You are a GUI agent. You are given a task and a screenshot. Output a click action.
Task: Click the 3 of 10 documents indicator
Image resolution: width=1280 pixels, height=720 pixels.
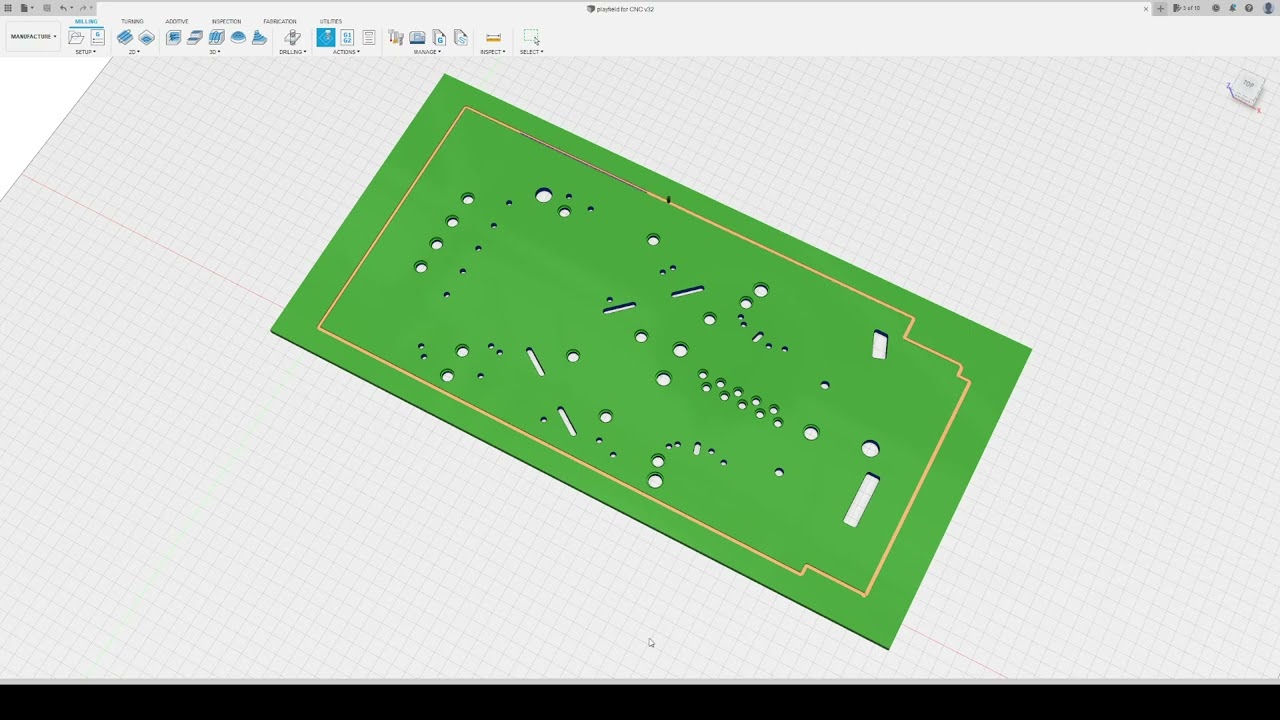1188,8
